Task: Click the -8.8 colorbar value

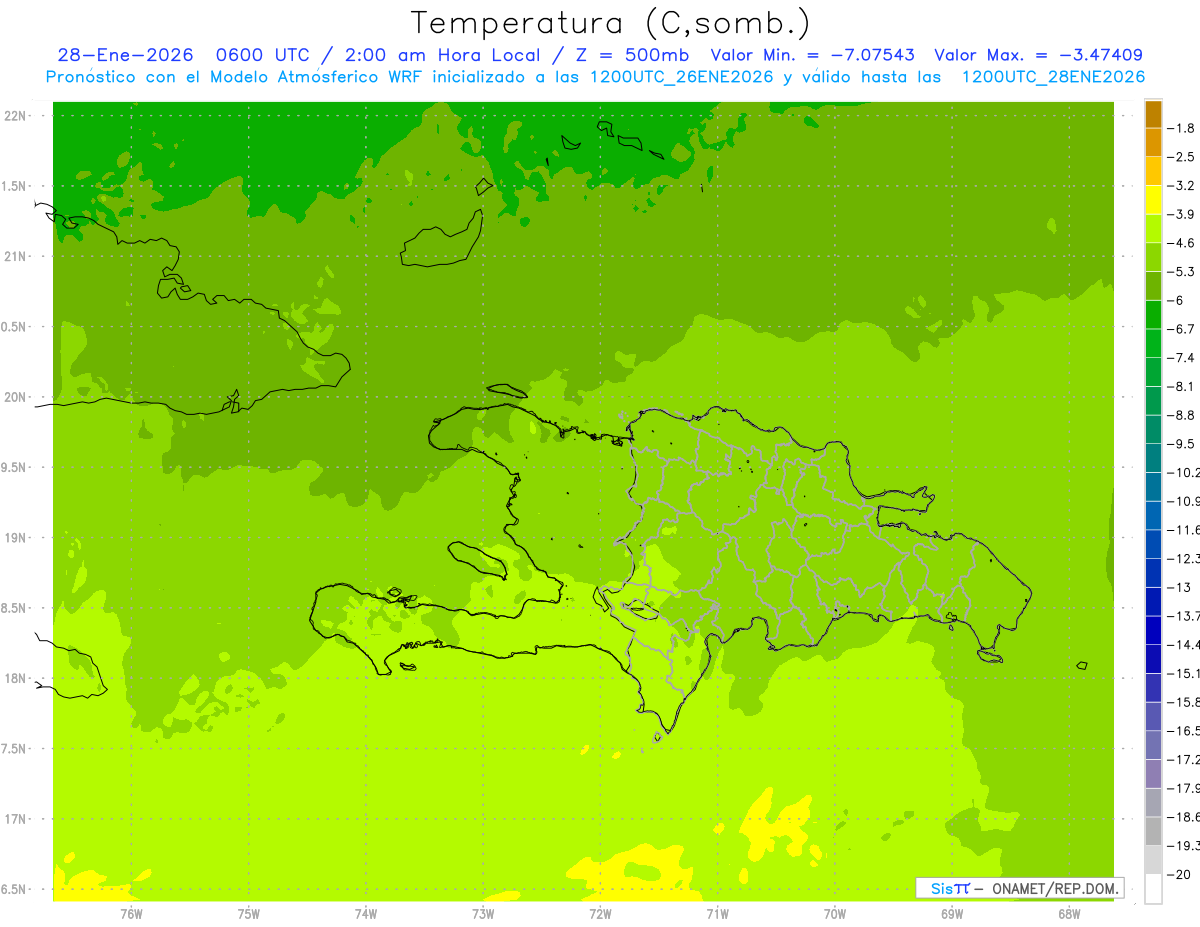Action: (1182, 415)
